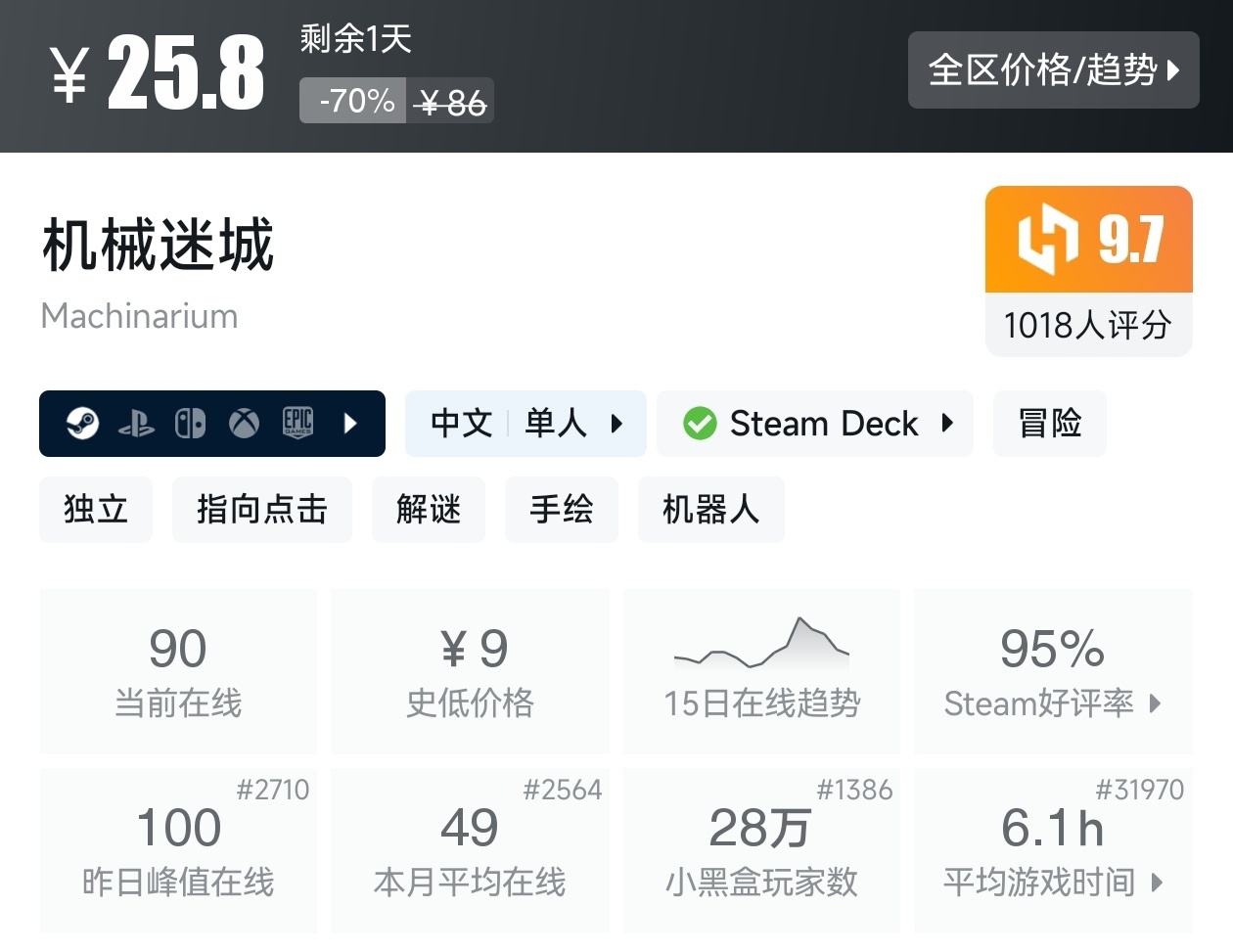Click the PlayStation platform icon
Image resolution: width=1233 pixels, height=952 pixels.
136,424
